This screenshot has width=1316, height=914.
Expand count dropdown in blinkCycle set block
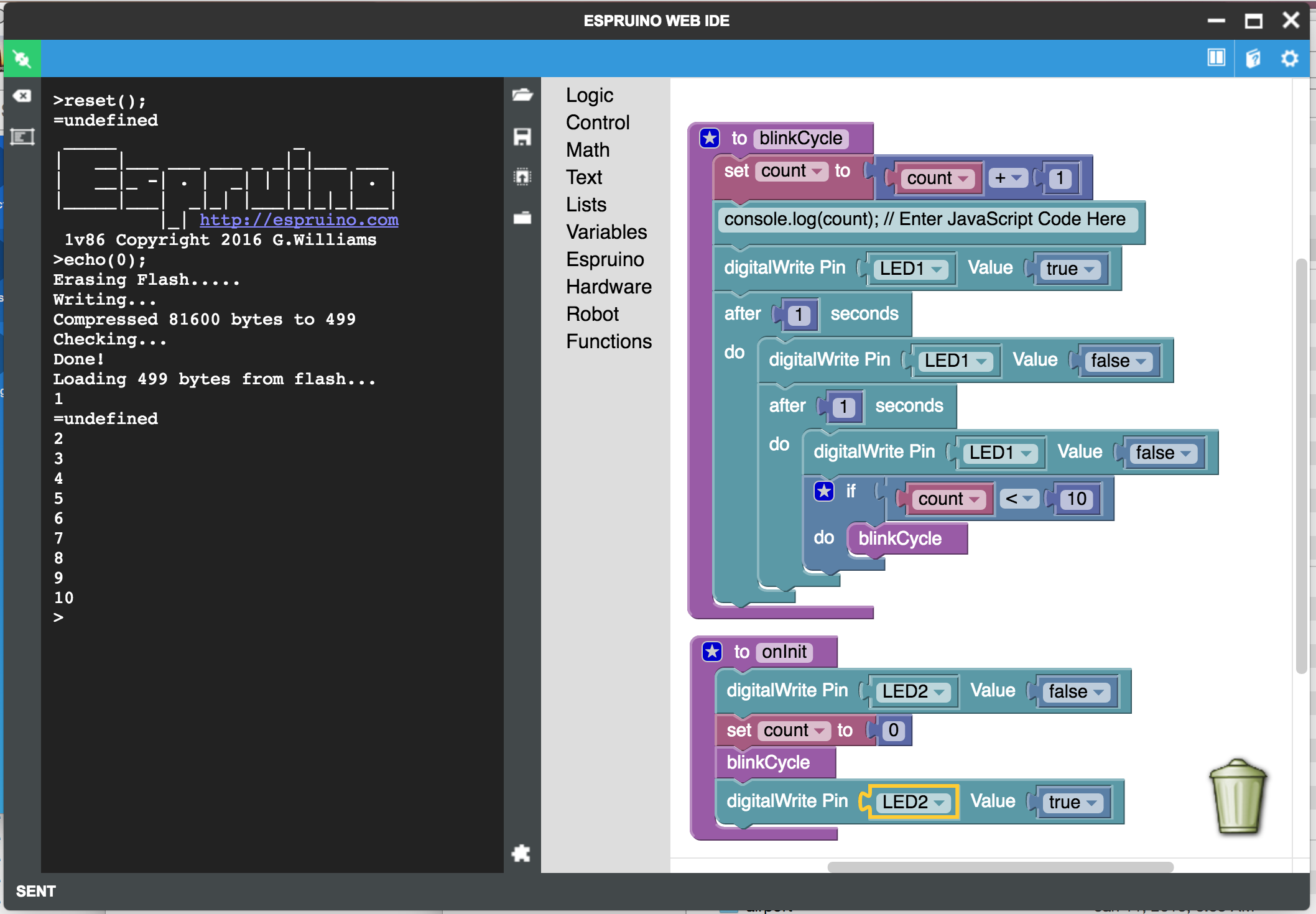pyautogui.click(x=791, y=170)
